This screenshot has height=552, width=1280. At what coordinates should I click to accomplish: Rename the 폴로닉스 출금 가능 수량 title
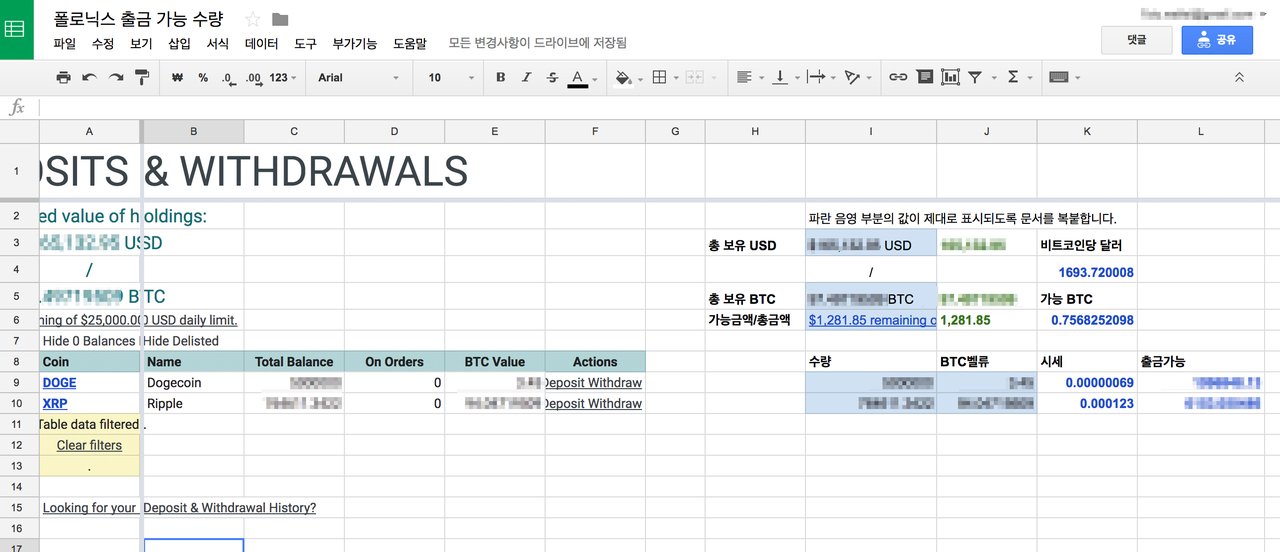(138, 19)
